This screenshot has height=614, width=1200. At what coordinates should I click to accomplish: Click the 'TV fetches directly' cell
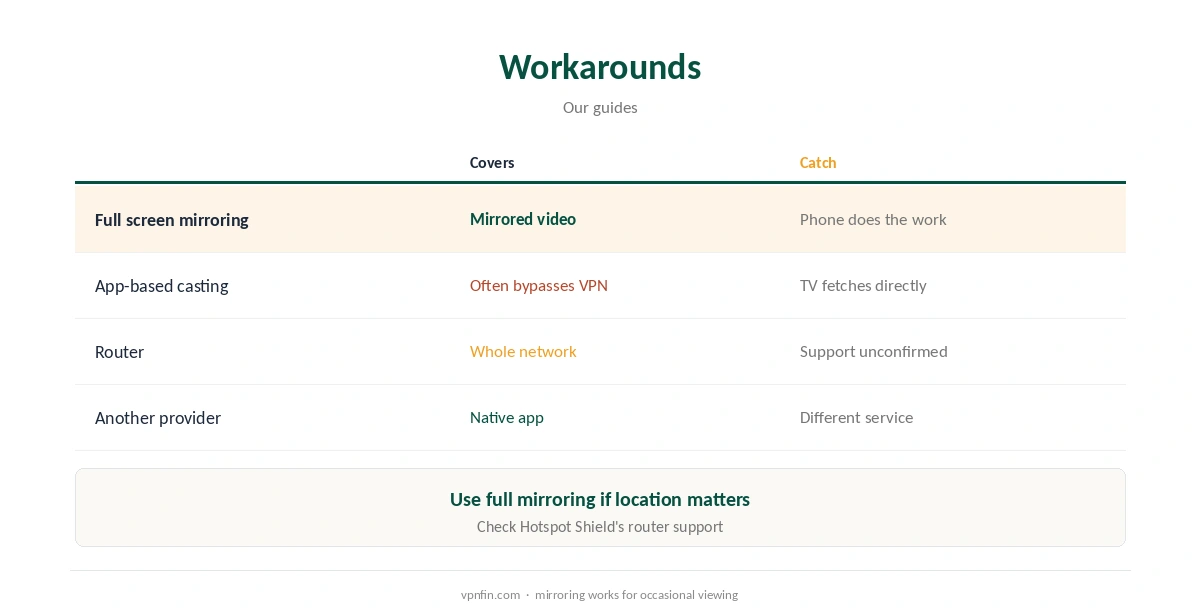(x=863, y=286)
